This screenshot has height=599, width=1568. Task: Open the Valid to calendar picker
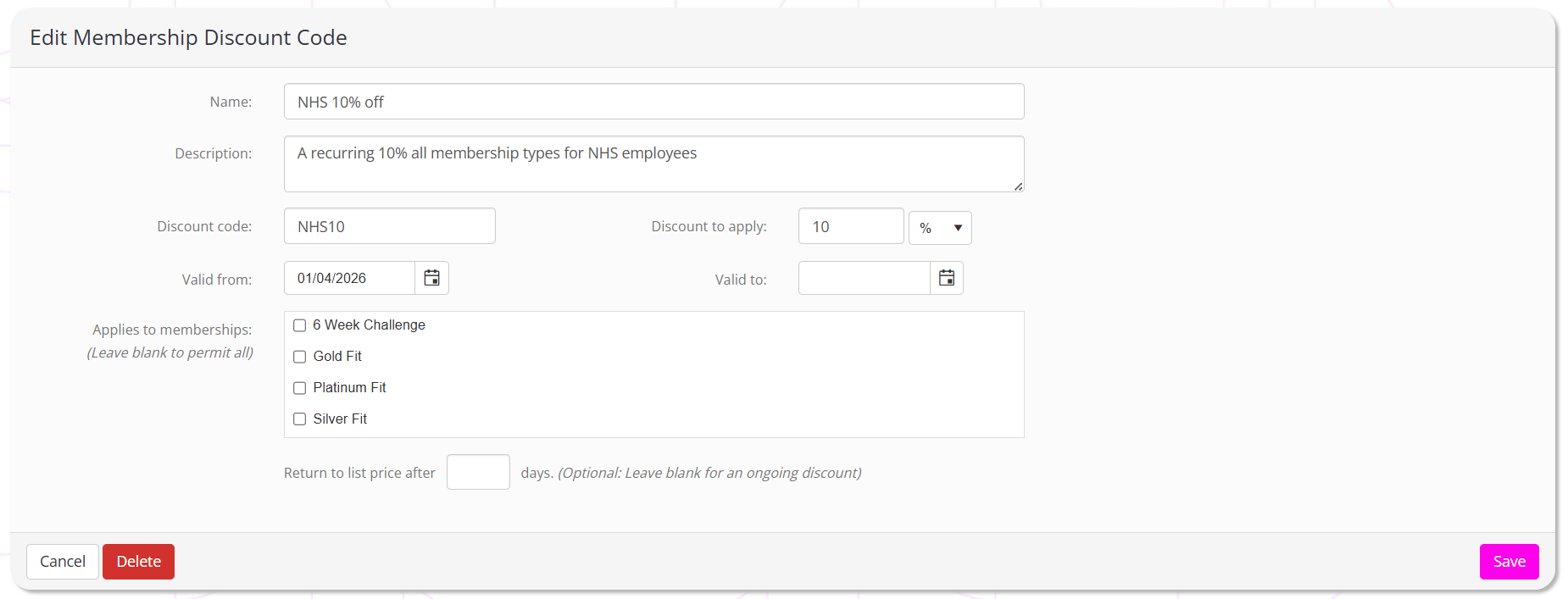click(946, 278)
